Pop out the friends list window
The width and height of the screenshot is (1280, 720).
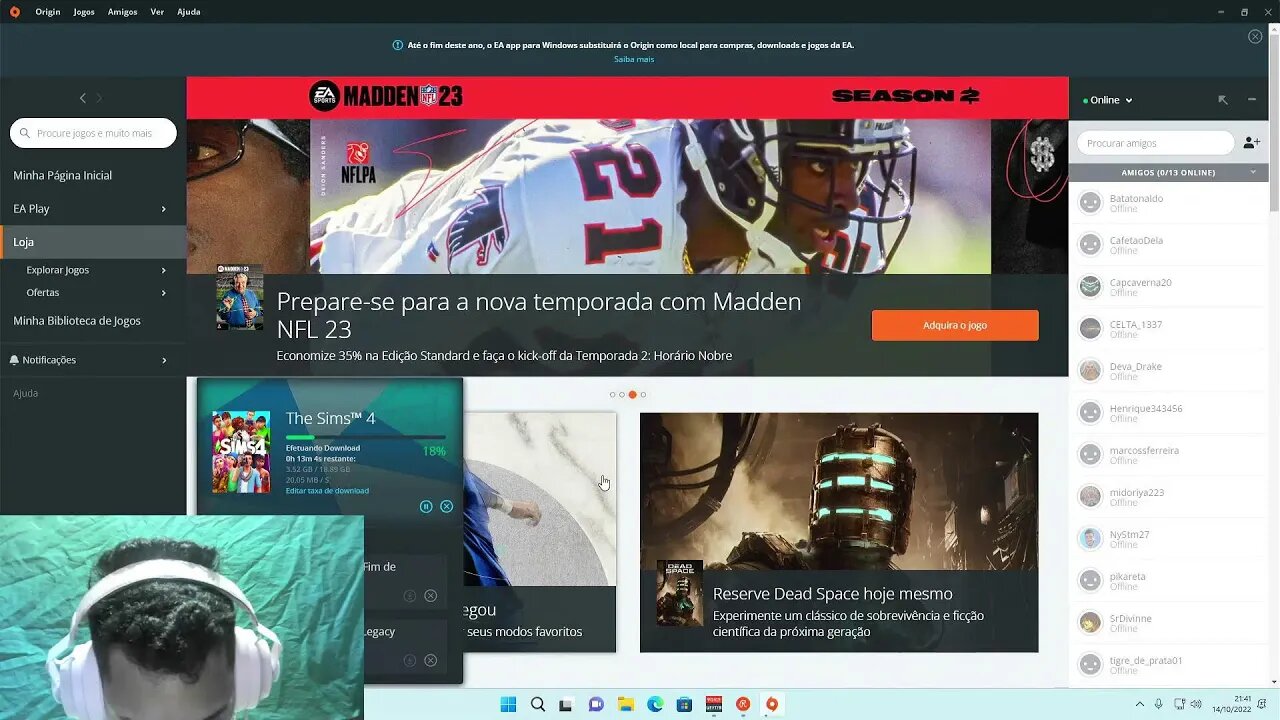(x=1222, y=100)
